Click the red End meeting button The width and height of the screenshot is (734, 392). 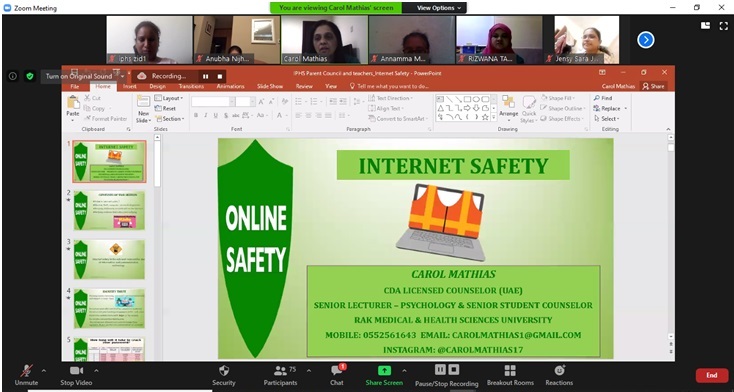(x=712, y=375)
